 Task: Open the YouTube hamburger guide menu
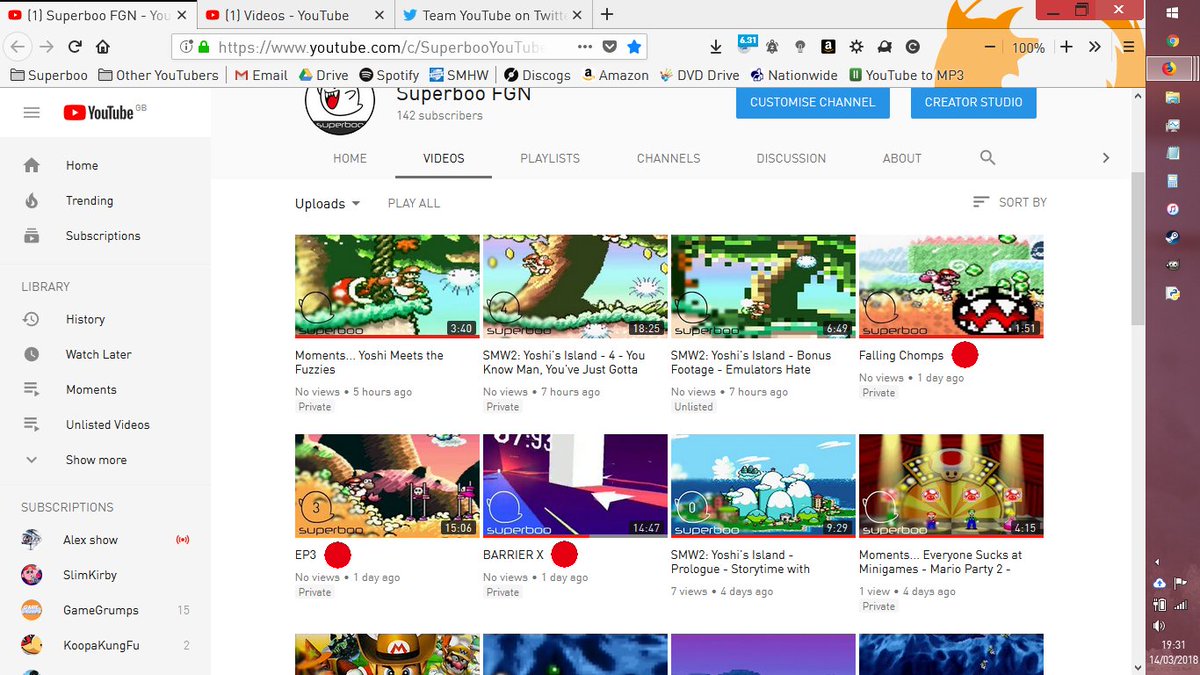click(x=31, y=113)
